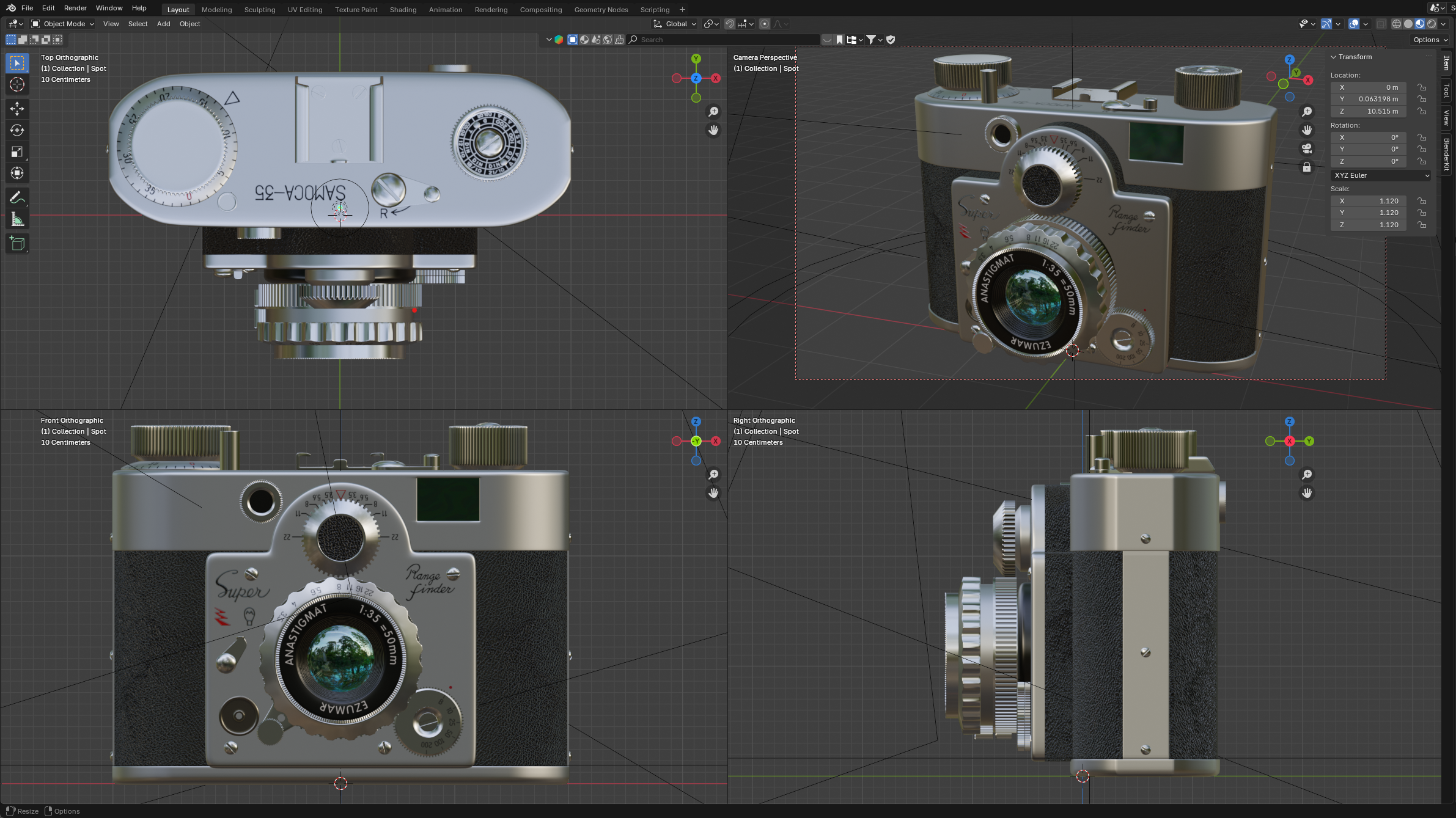Open the Render menu
This screenshot has width=1456, height=818.
point(75,8)
